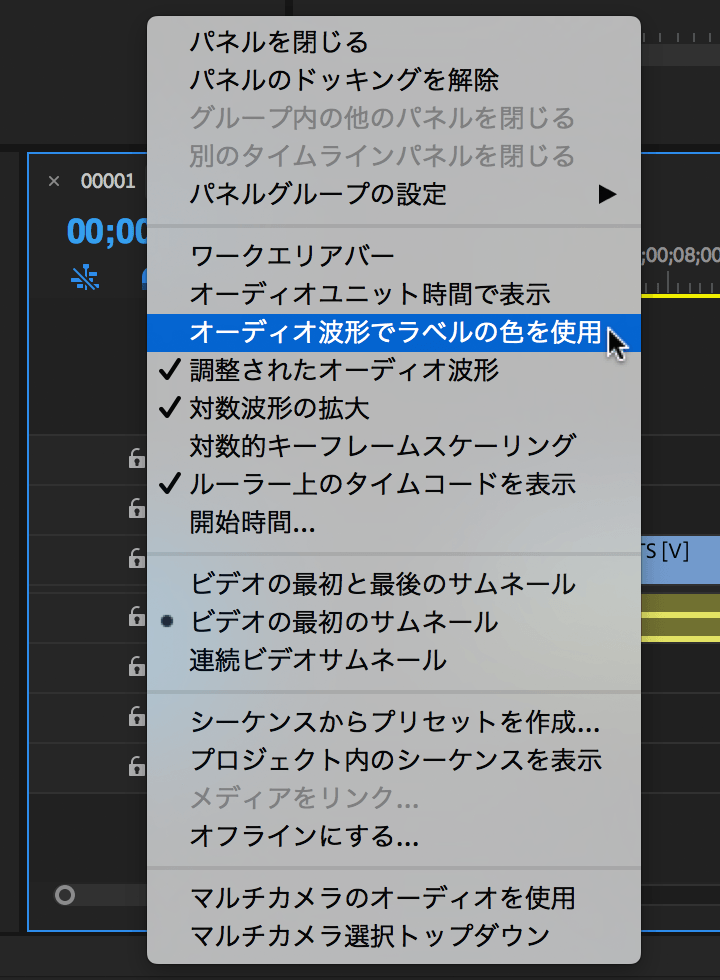
Task: Select the blue [V] video clip
Action: point(680,559)
